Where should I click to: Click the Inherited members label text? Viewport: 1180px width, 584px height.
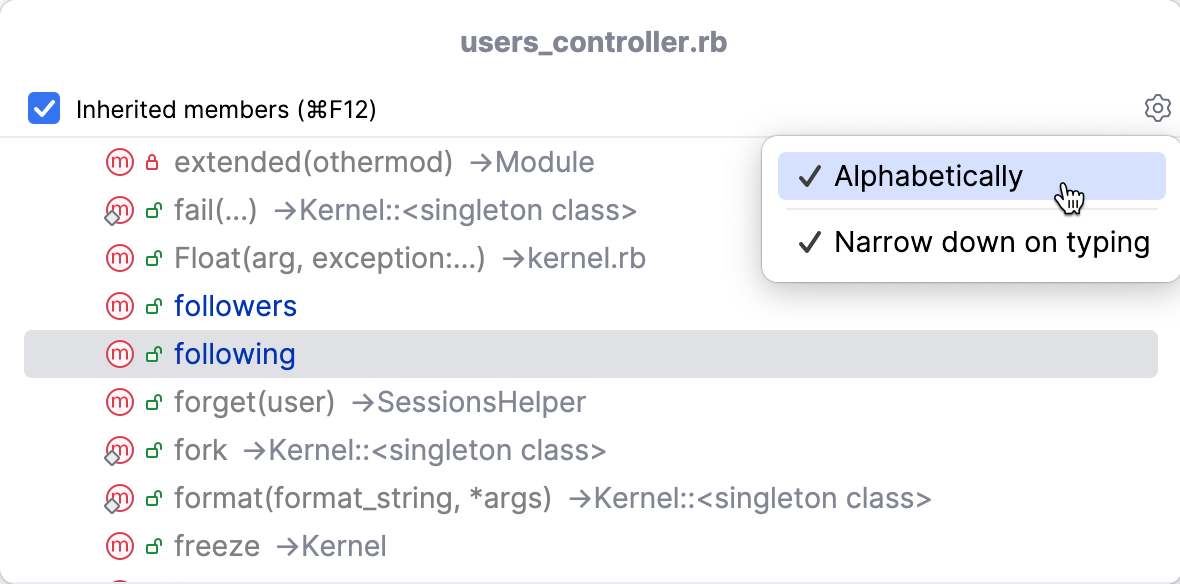[x=226, y=109]
